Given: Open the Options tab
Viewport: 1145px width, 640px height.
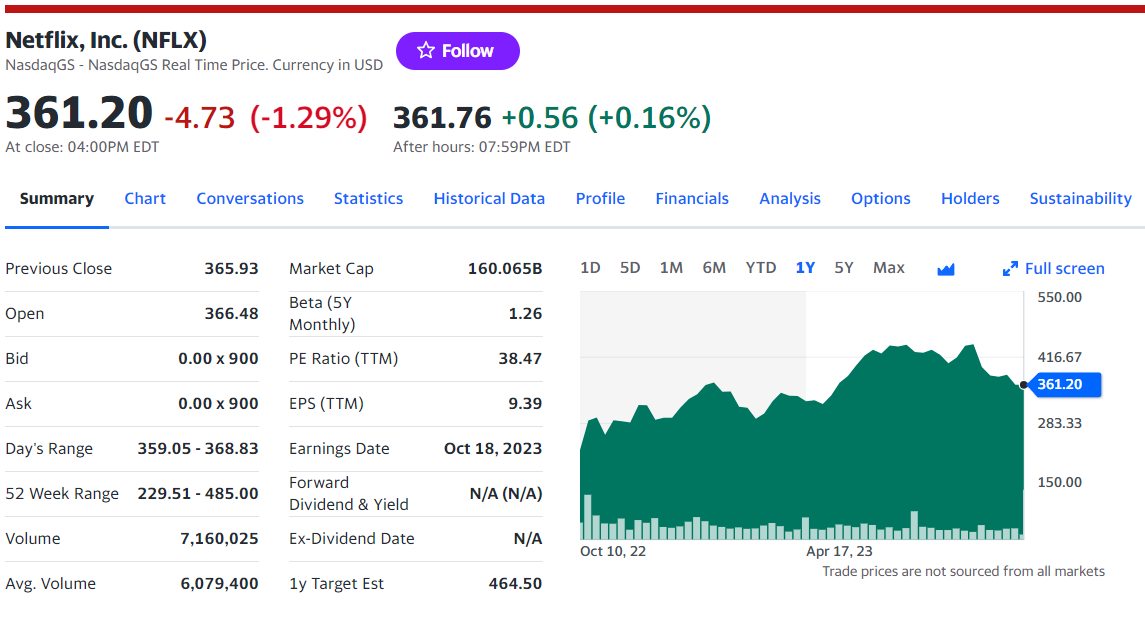Looking at the screenshot, I should click(881, 199).
